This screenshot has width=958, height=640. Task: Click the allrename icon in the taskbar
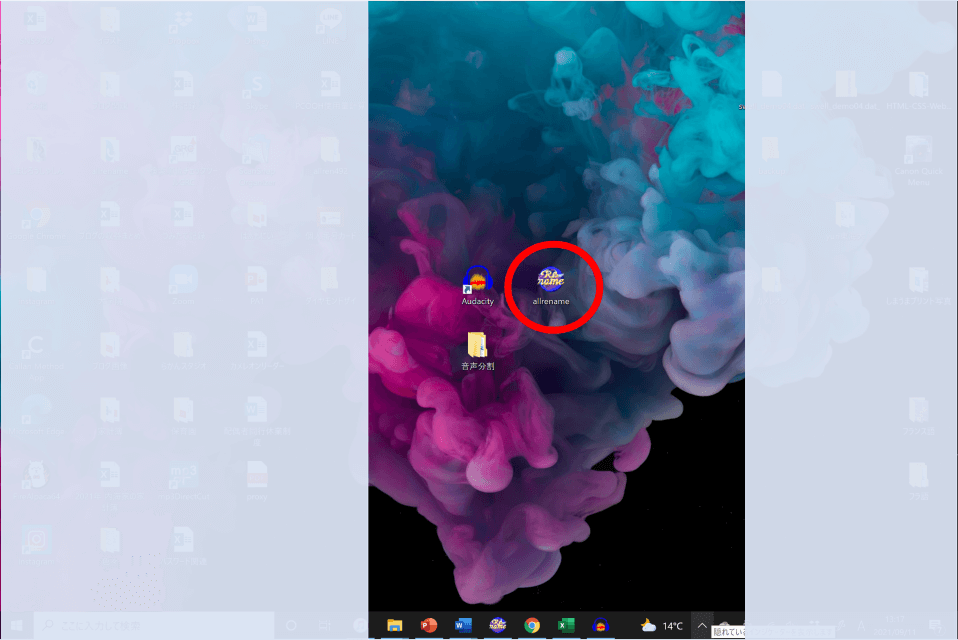pos(497,625)
